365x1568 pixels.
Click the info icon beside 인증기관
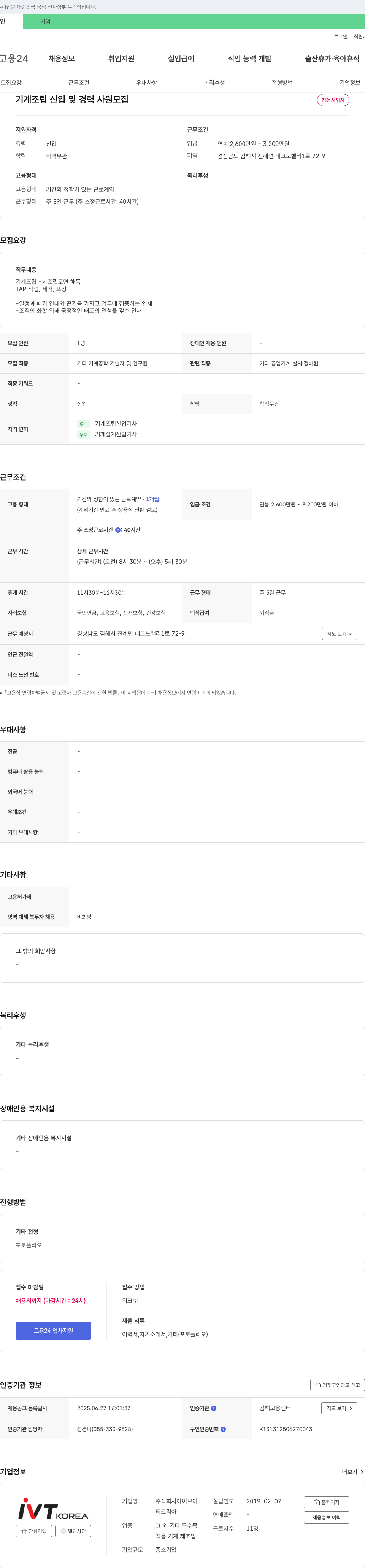pos(214,1409)
